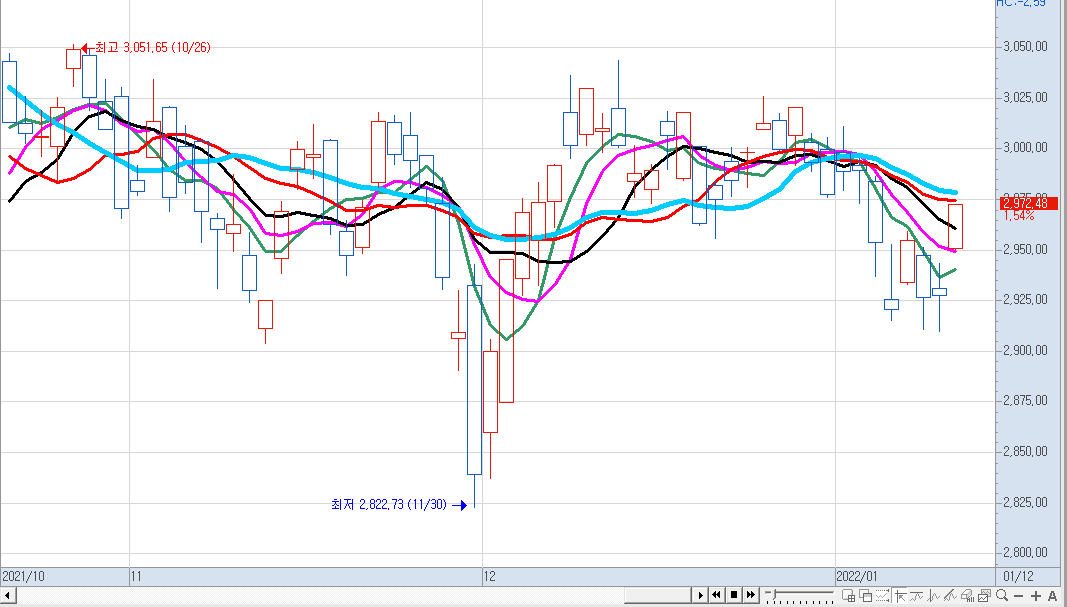The height and width of the screenshot is (607, 1067).
Task: Click the 12 month axis label
Action: [x=489, y=576]
